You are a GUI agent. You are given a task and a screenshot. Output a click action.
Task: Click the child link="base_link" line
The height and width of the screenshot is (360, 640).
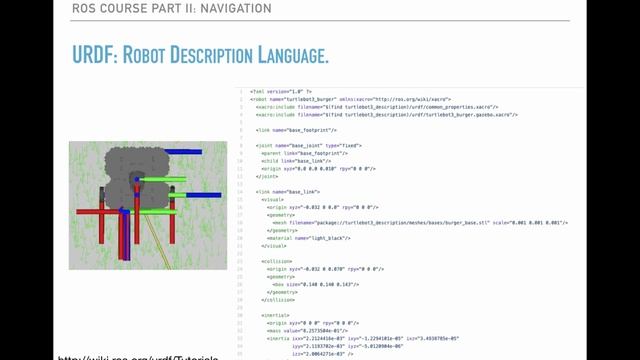(x=296, y=161)
